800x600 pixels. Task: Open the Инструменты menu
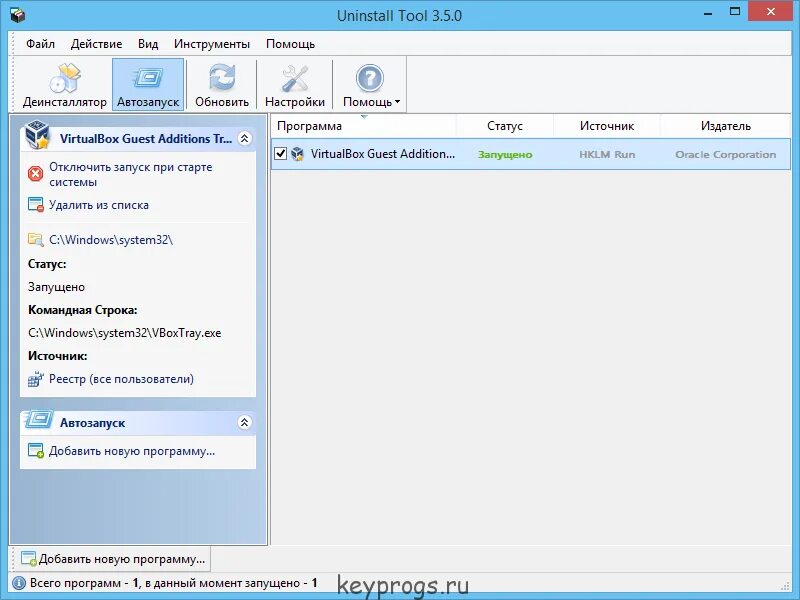pos(212,44)
